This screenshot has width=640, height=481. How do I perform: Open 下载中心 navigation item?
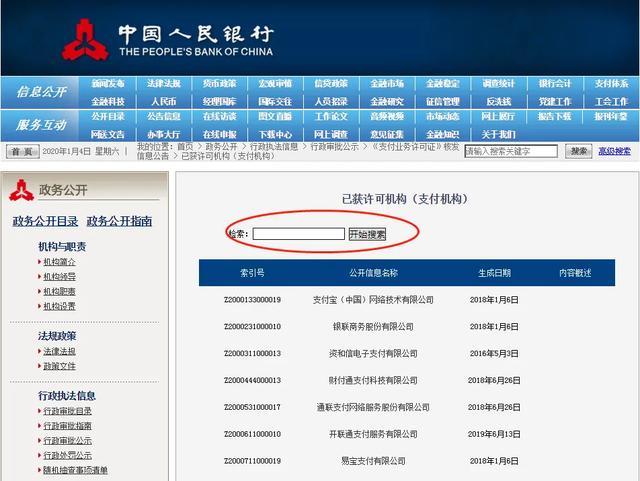click(276, 134)
